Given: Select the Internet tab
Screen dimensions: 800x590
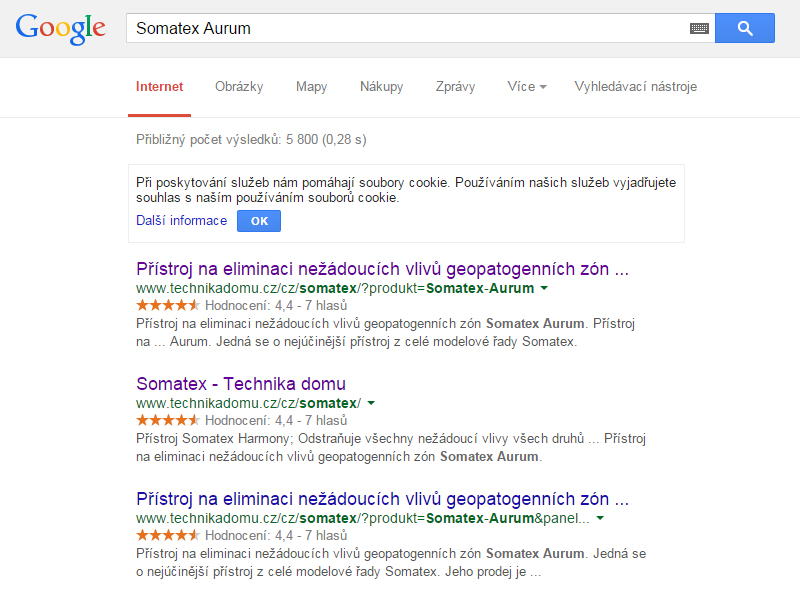Looking at the screenshot, I should click(159, 87).
